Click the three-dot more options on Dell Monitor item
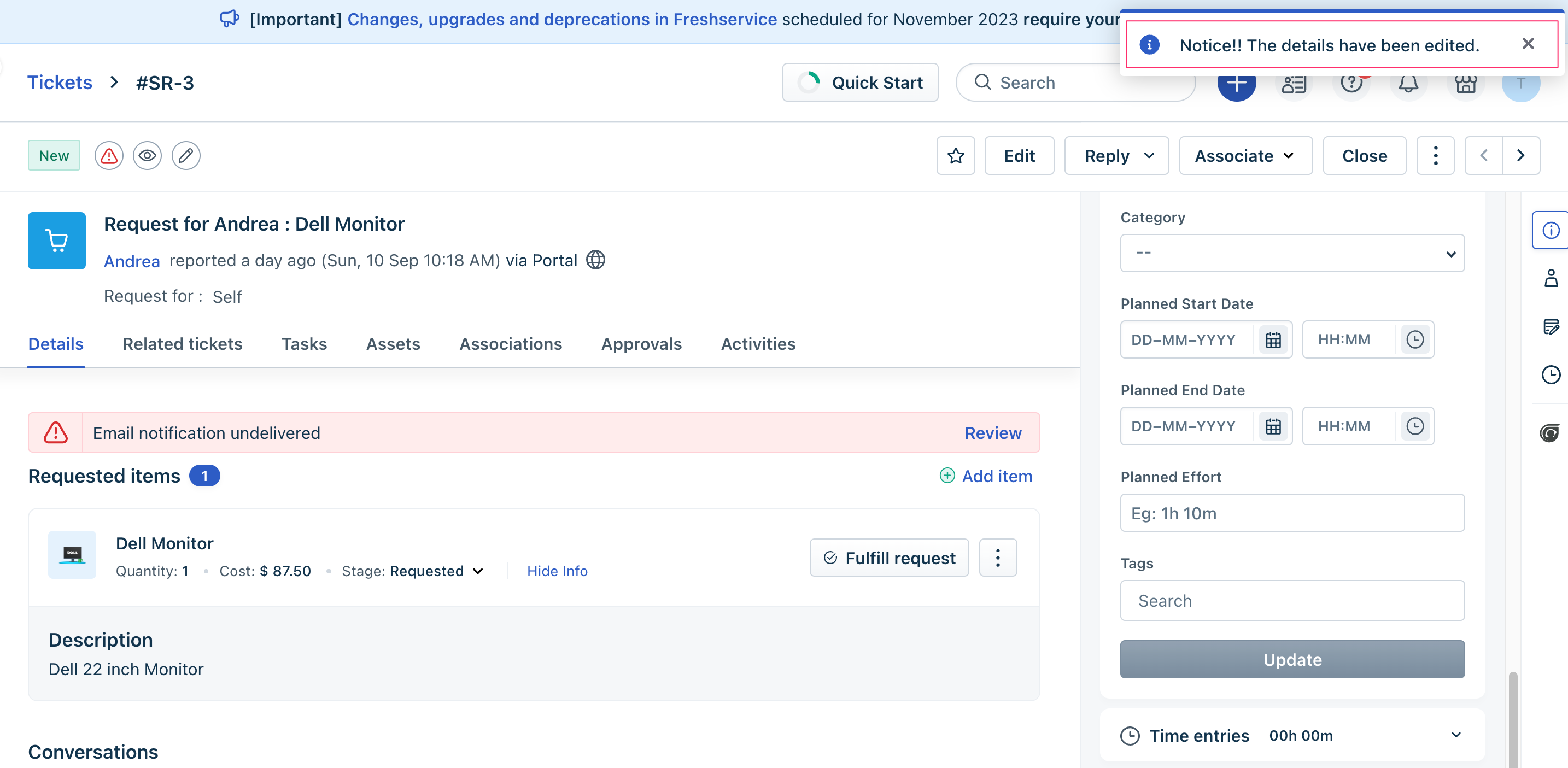Screen dimensions: 1568x768 coord(998,557)
